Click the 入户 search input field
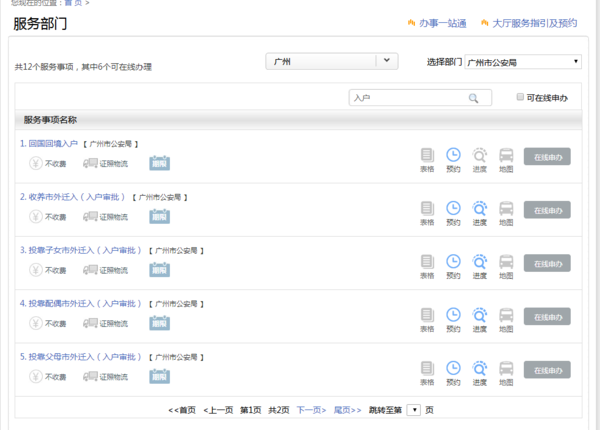Screen dimensions: 600x430 point(408,98)
